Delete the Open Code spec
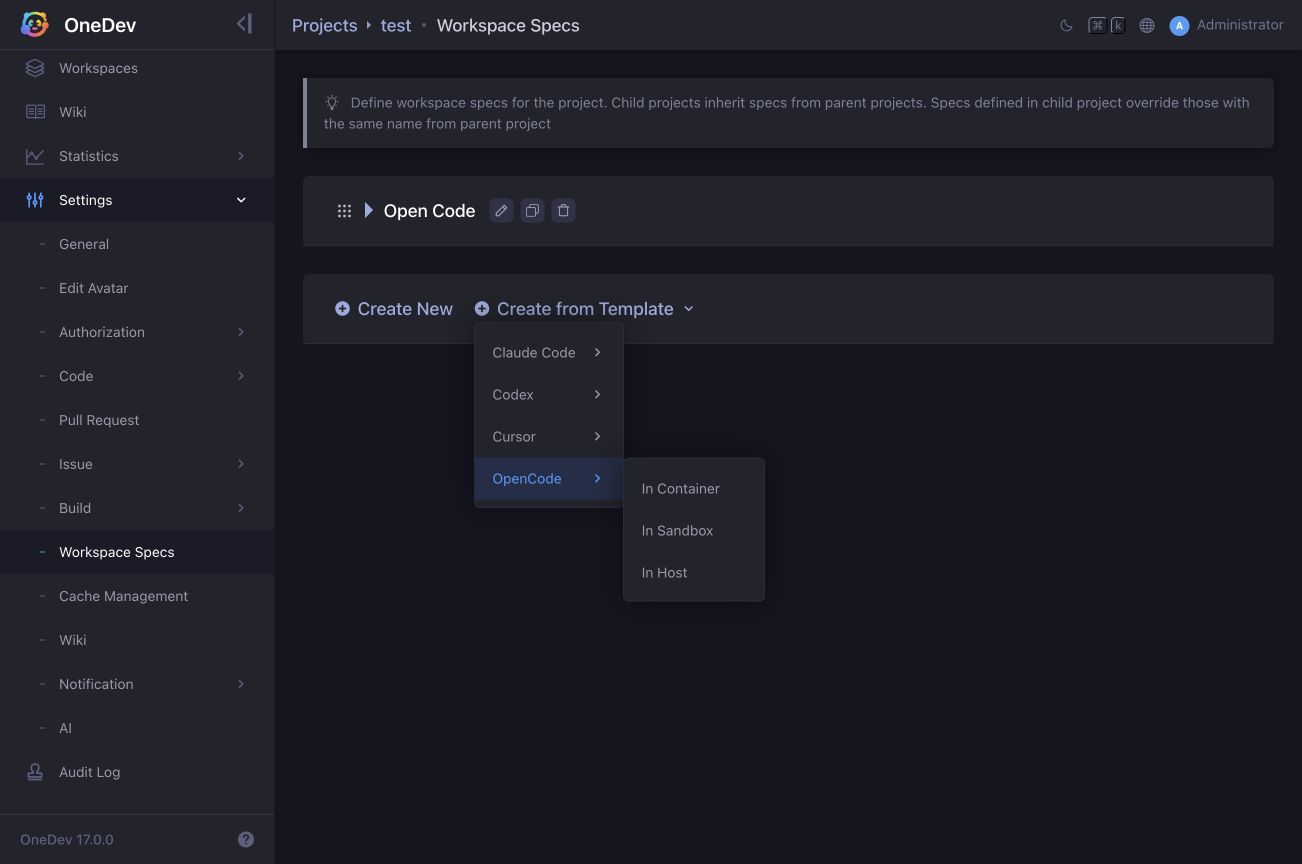 [563, 211]
